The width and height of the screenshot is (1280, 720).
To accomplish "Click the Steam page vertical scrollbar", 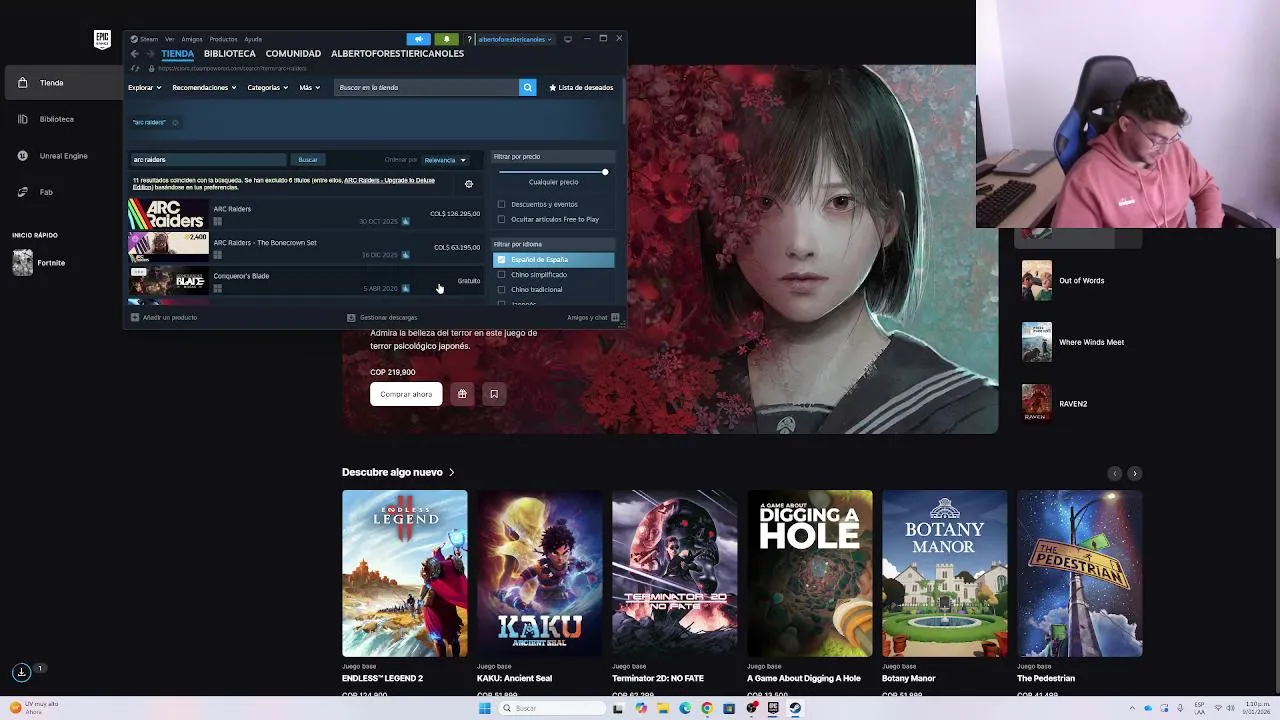I will tap(623, 100).
